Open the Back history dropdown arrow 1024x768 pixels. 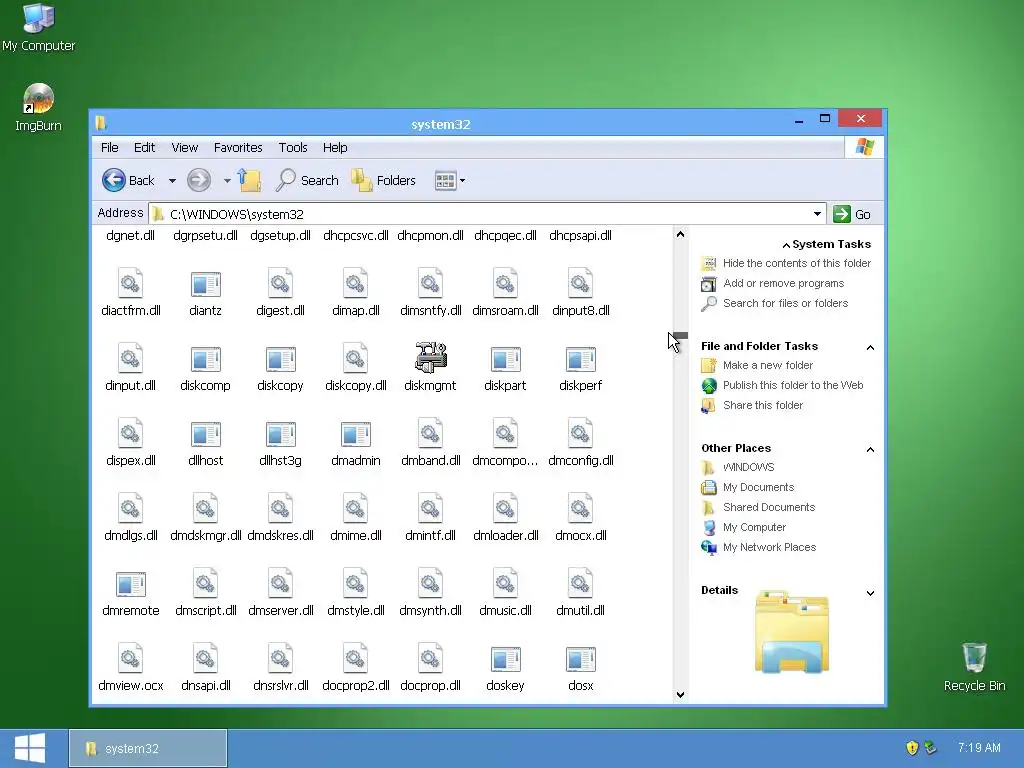click(172, 181)
